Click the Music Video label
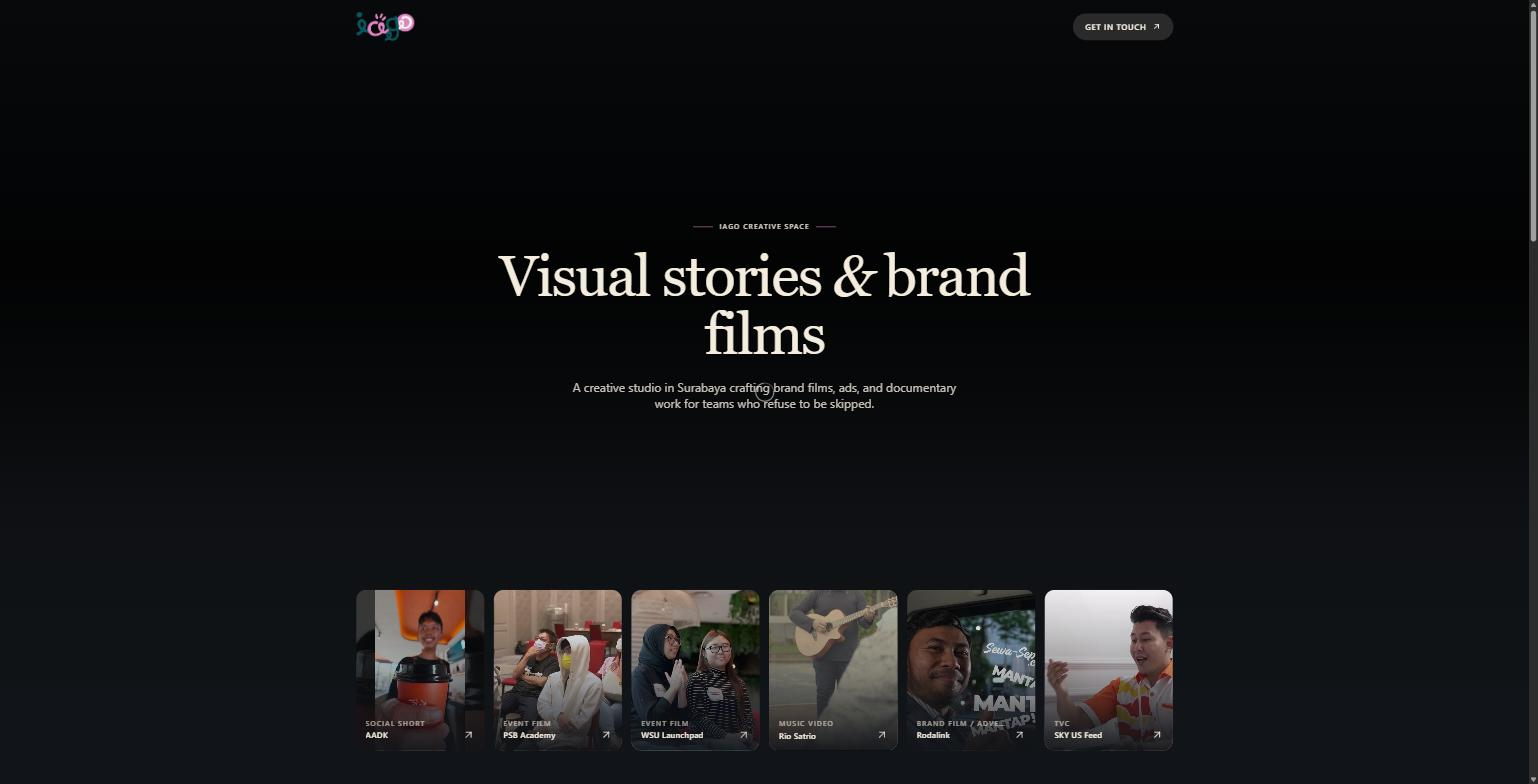Screen dimensions: 1538x784 (806, 723)
